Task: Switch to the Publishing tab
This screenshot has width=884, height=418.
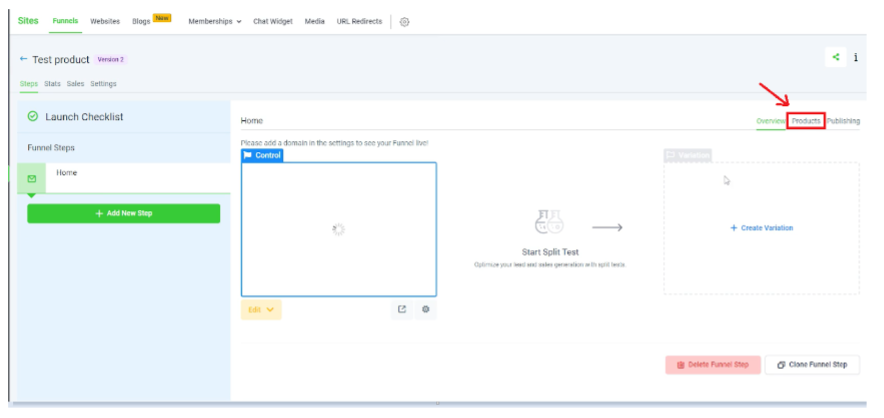Action: click(843, 121)
